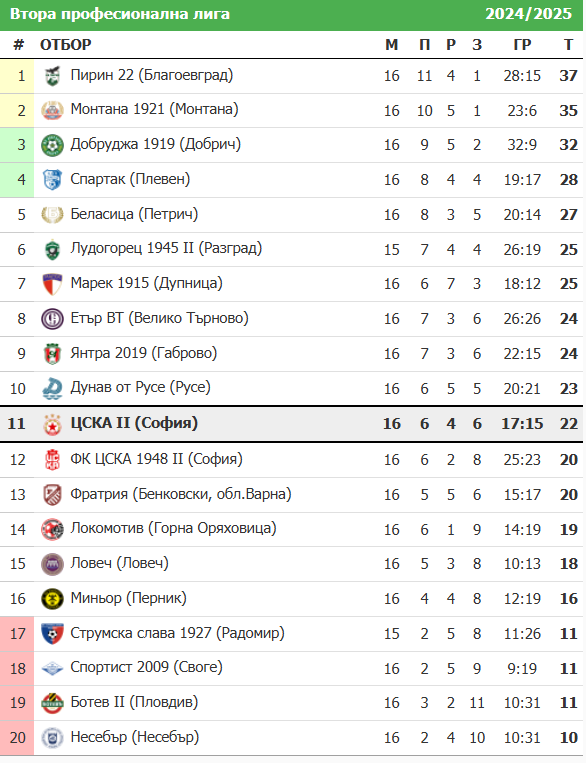
Task: Click the ГР goals column header
Action: pos(522,45)
